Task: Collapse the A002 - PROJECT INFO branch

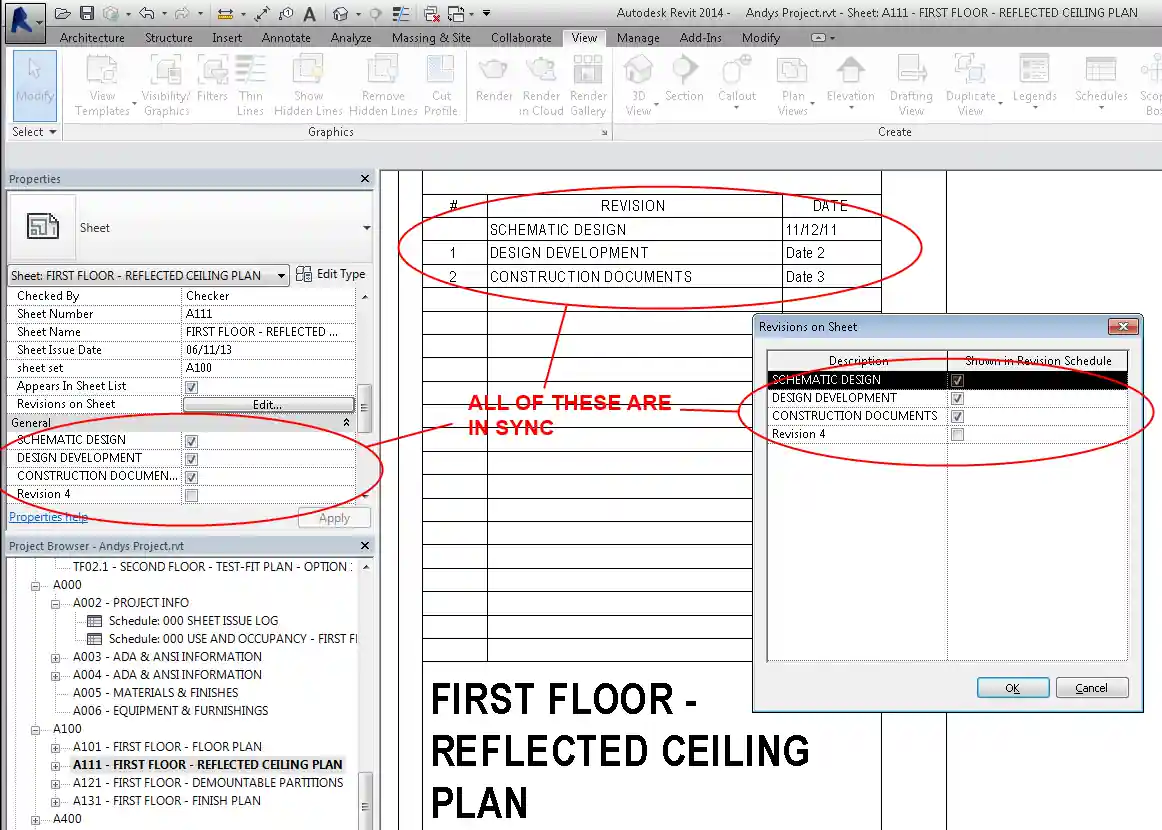Action: (x=56, y=602)
